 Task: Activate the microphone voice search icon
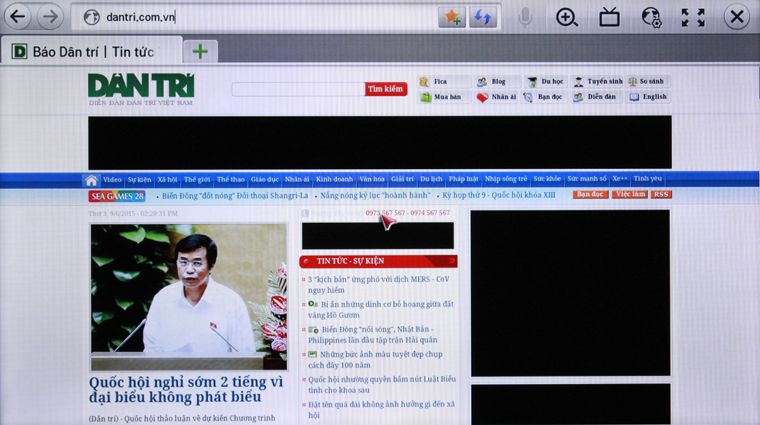pos(525,17)
